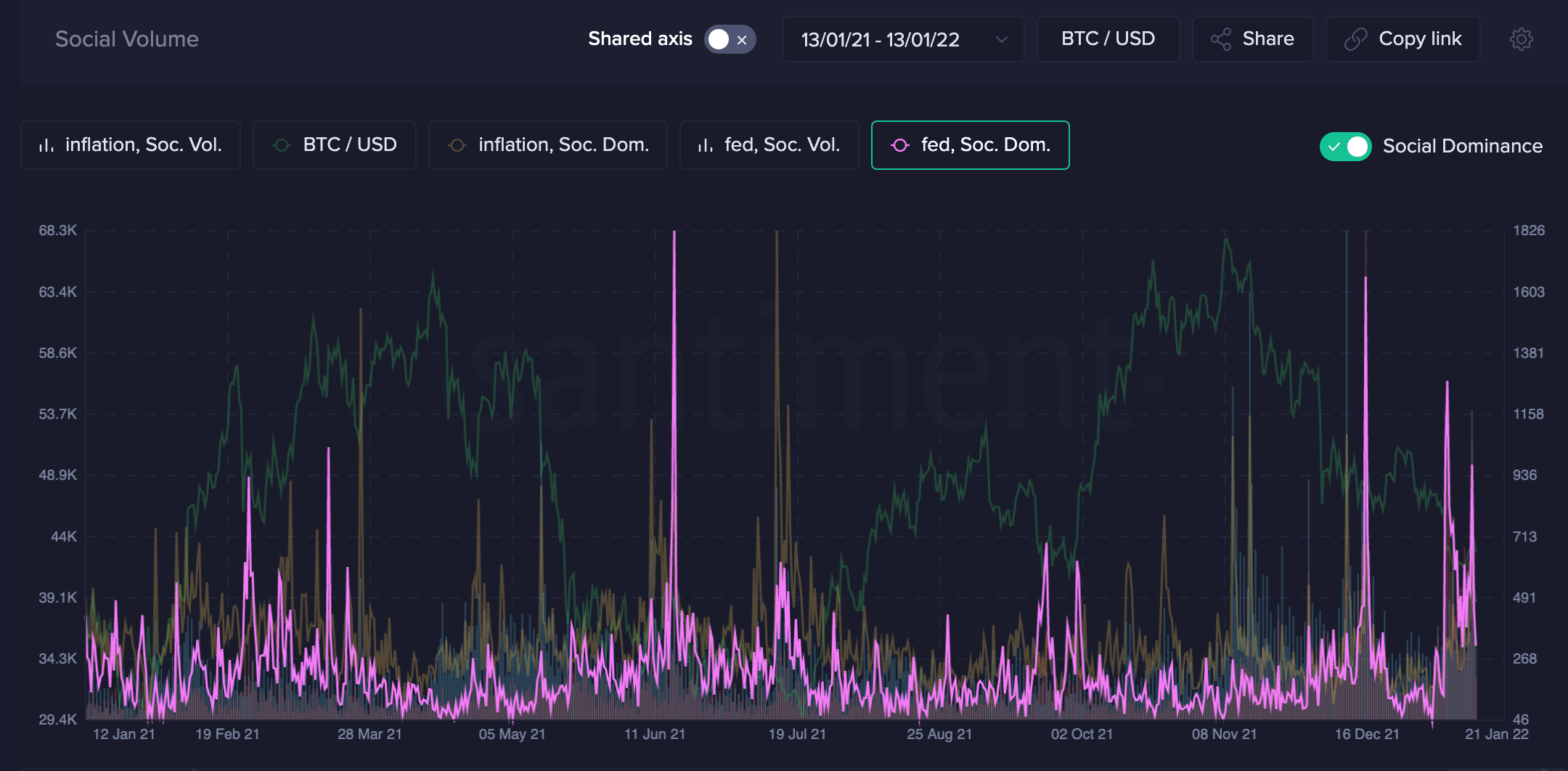Screen dimensions: 1568x771
Task: Select the BTC / USD pair button in header
Action: (x=1108, y=39)
